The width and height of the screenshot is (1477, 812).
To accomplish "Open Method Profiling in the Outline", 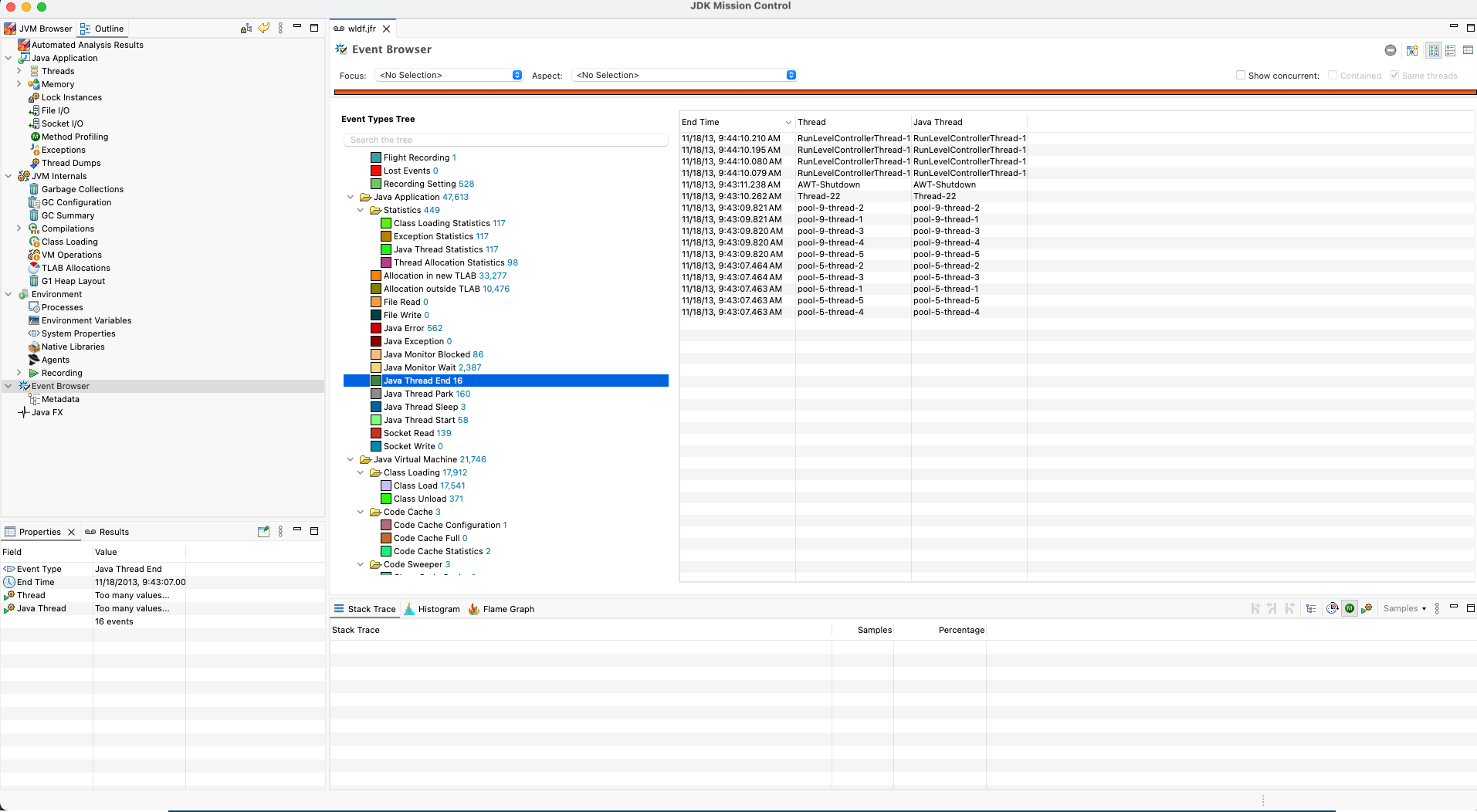I will (74, 137).
